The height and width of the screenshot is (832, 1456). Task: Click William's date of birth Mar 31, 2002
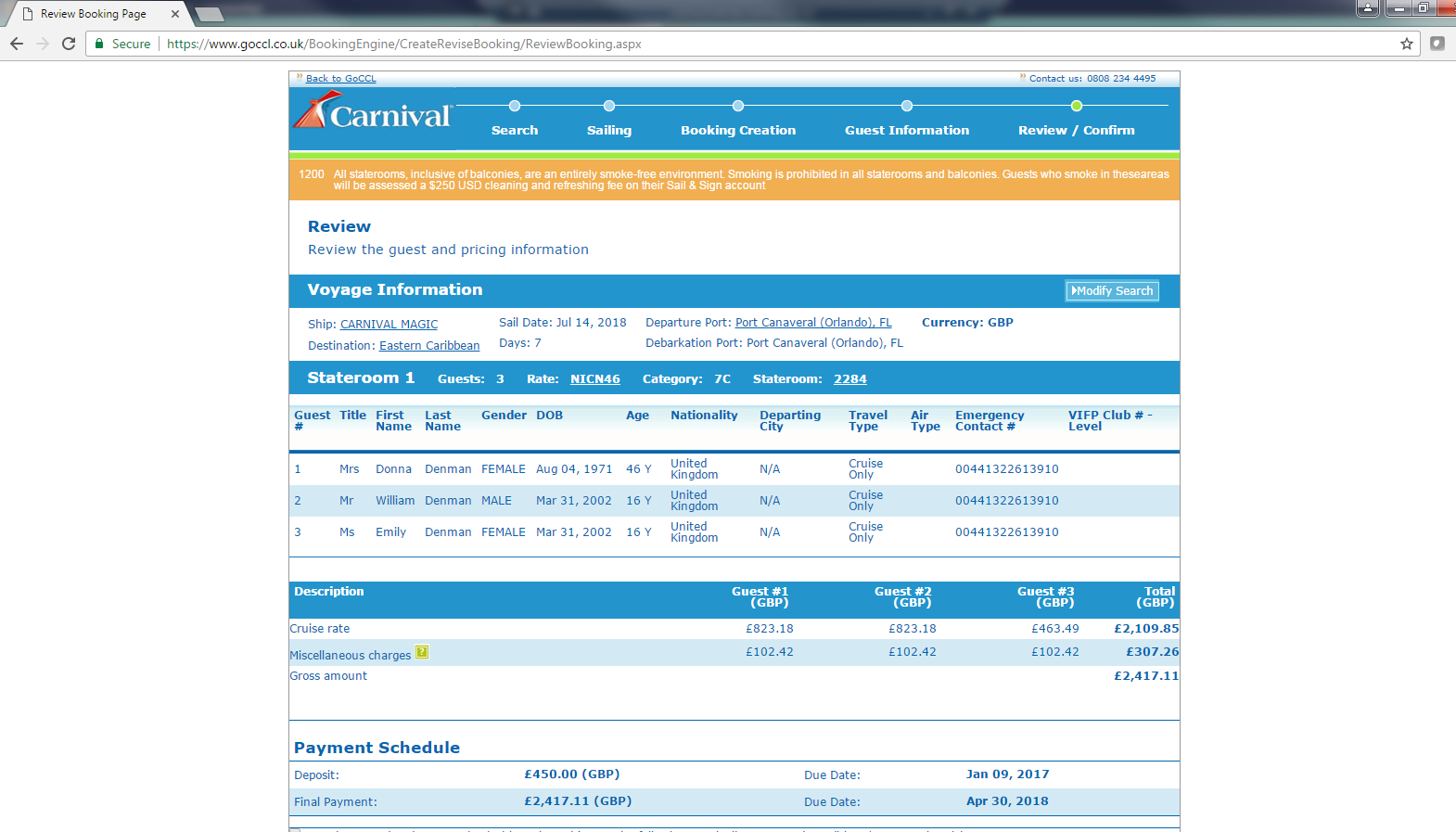574,501
